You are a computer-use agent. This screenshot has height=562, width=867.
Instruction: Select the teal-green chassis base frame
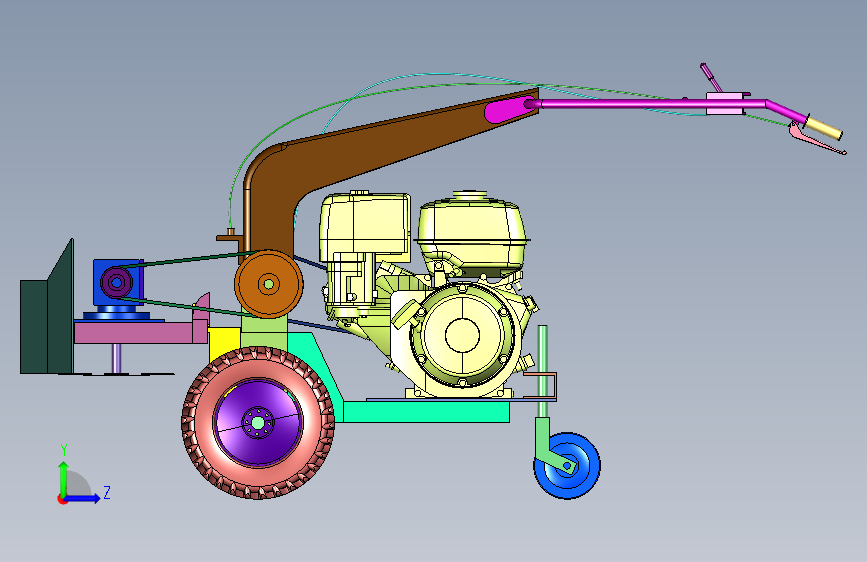(x=426, y=412)
